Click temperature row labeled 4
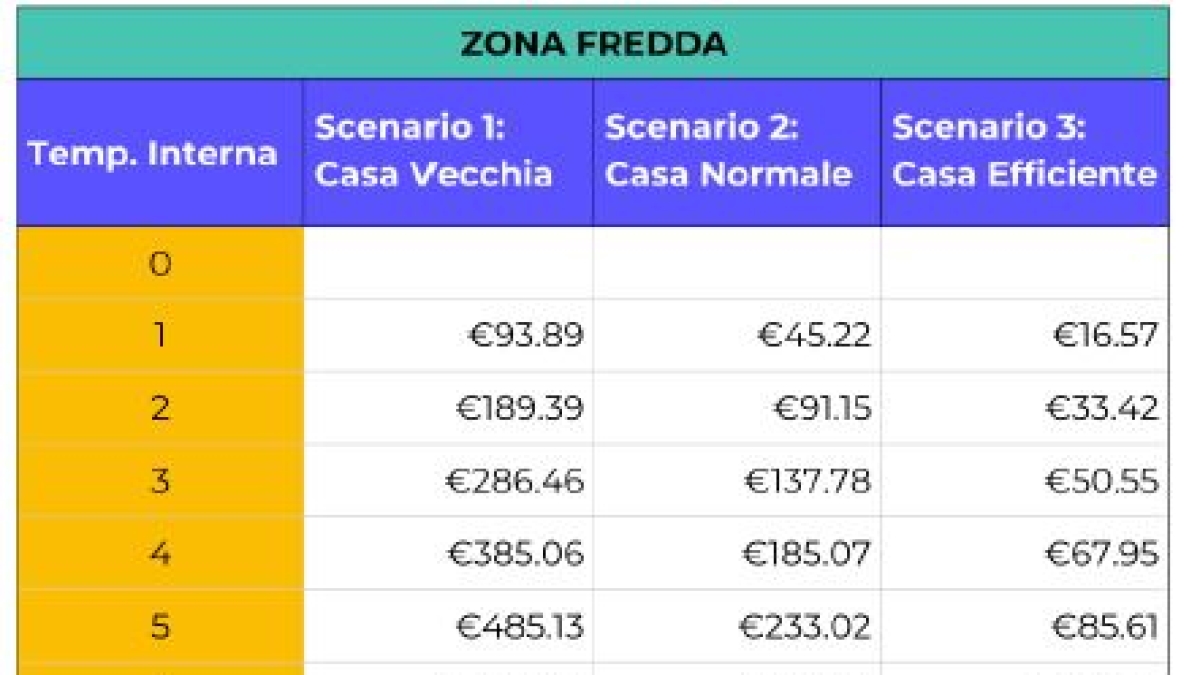 [x=160, y=553]
